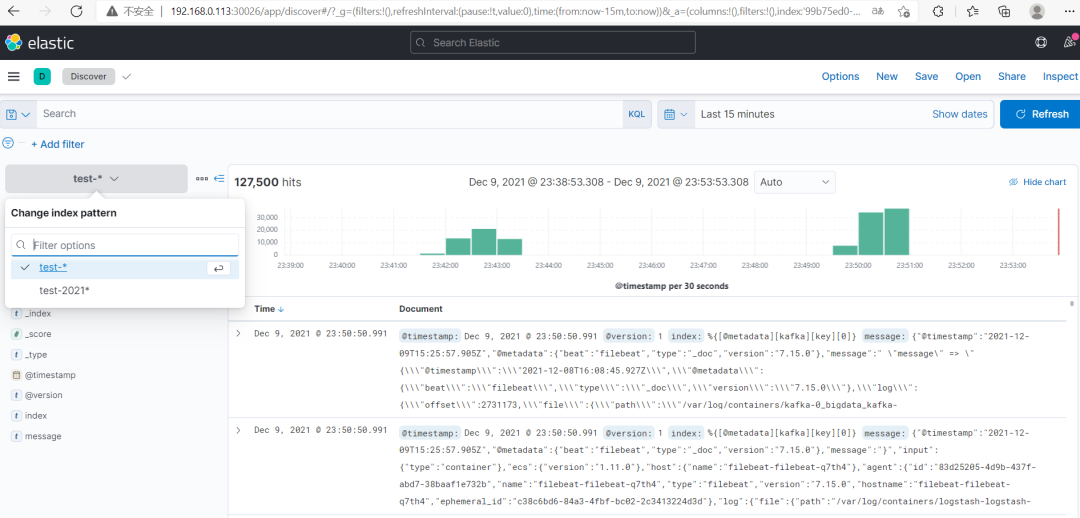Screen dimensions: 1080x518
Task: Click the 127,500 hits count
Action: coord(268,182)
